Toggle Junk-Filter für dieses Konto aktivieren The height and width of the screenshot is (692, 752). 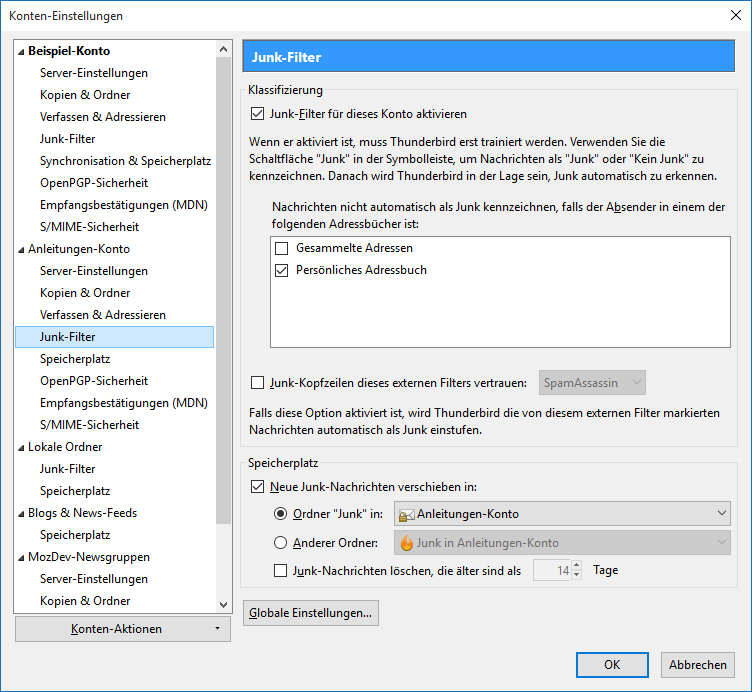tap(258, 114)
